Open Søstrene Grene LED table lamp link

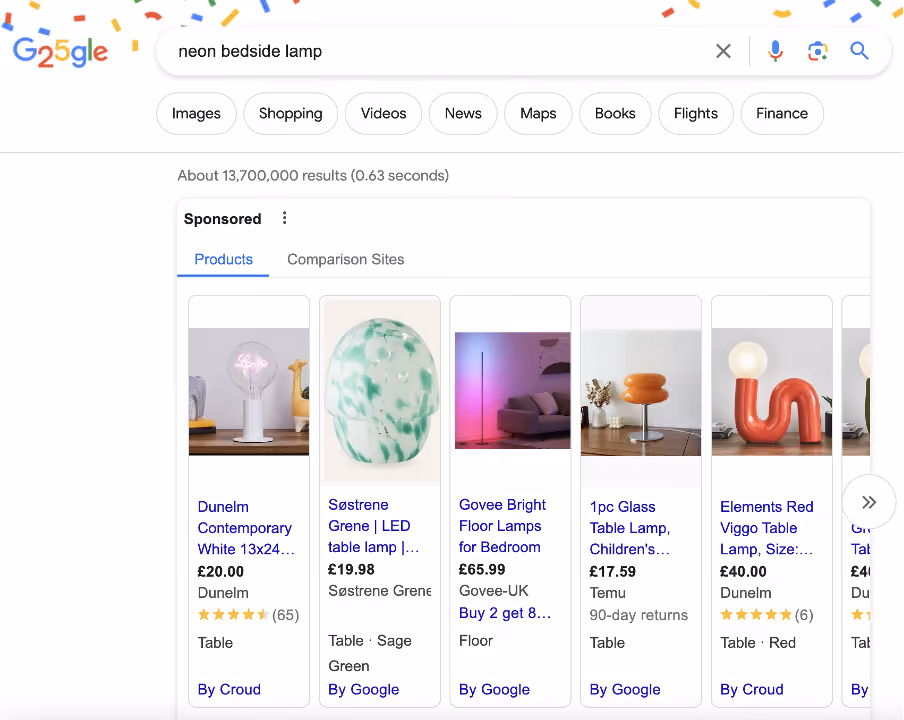click(374, 526)
